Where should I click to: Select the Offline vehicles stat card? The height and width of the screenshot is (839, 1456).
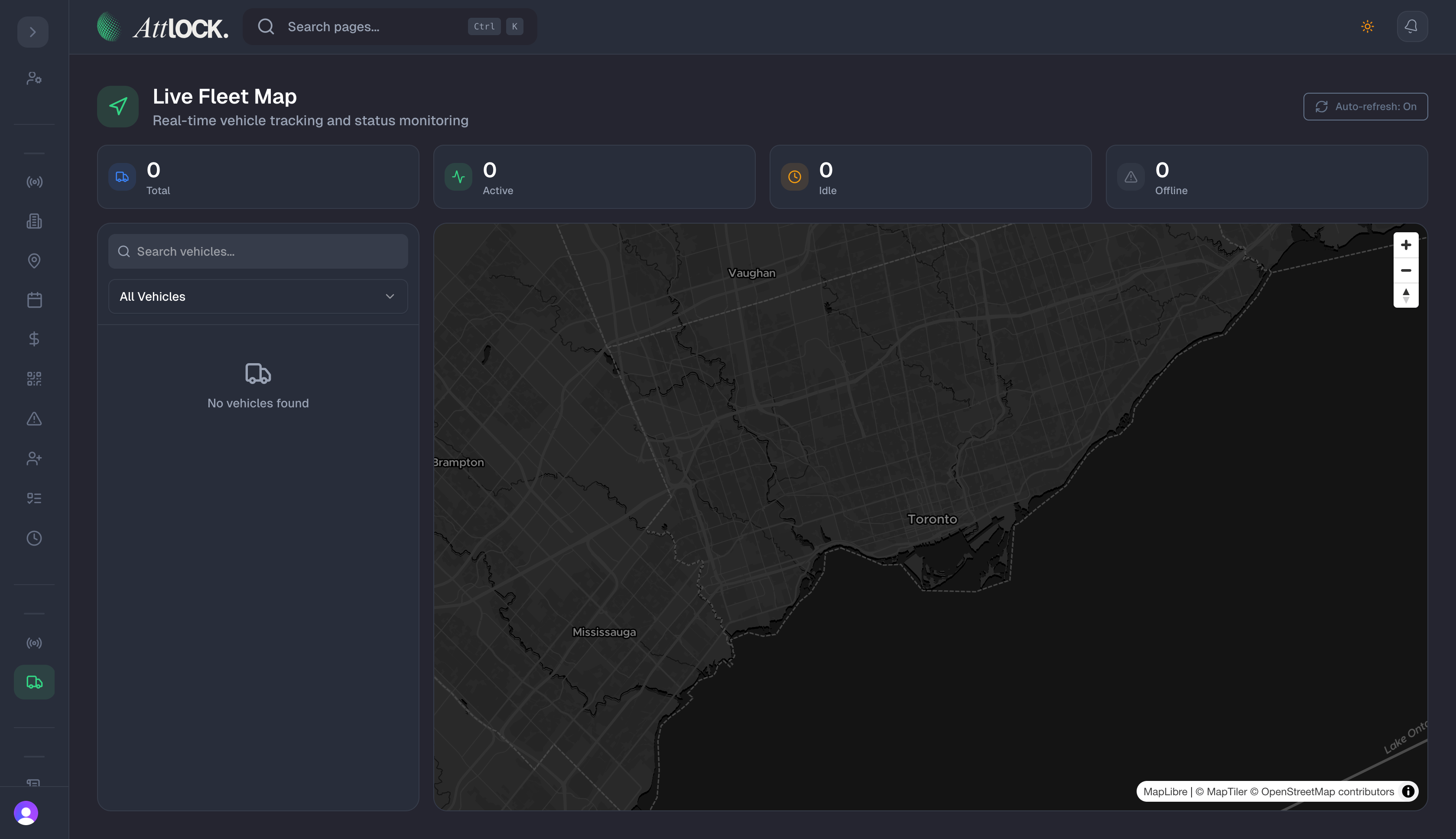[x=1267, y=176]
